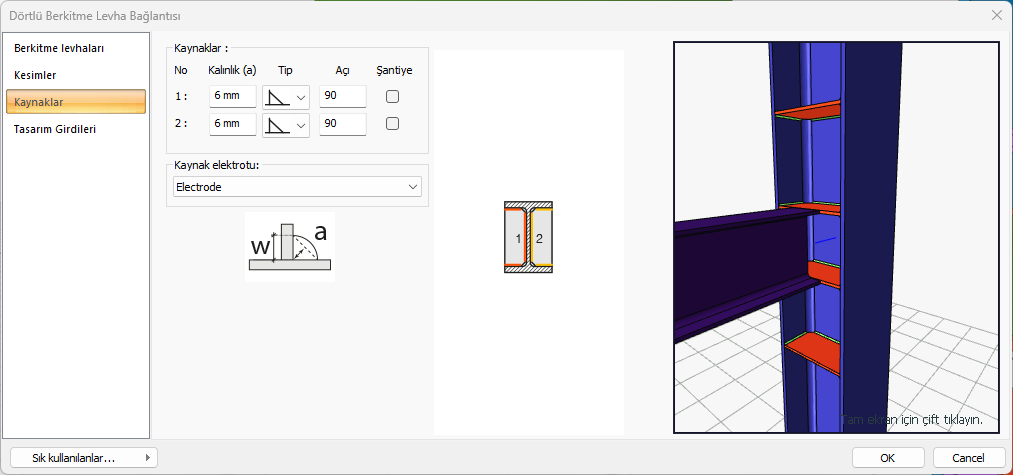The image size is (1013, 475).
Task: Expand the Kaynak elektrotu Electrode dropdown
Action: tap(297, 187)
